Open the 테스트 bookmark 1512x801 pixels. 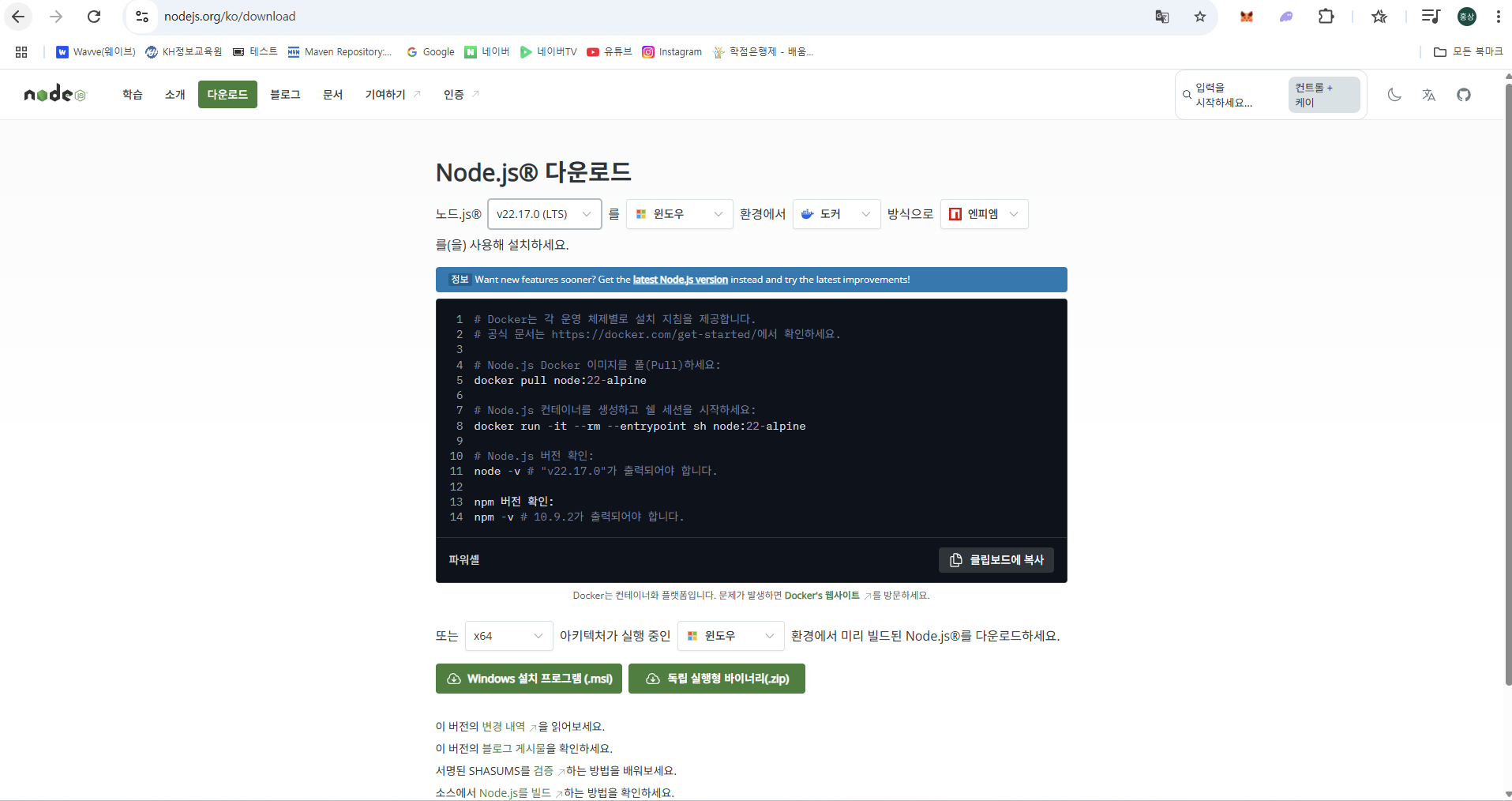255,52
